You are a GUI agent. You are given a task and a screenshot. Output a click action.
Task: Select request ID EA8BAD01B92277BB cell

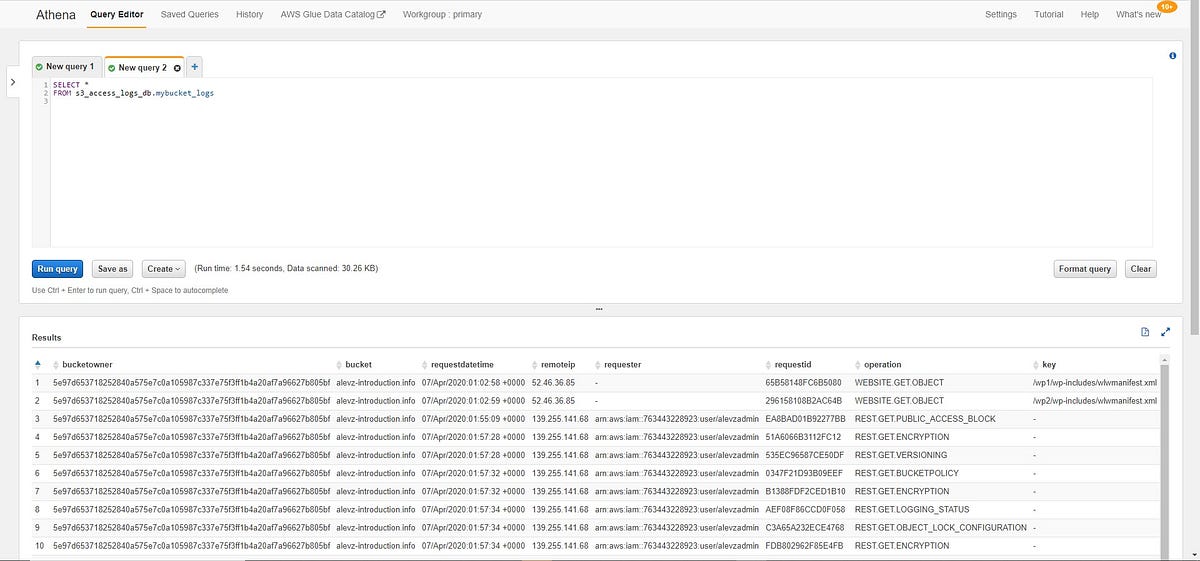click(x=805, y=419)
